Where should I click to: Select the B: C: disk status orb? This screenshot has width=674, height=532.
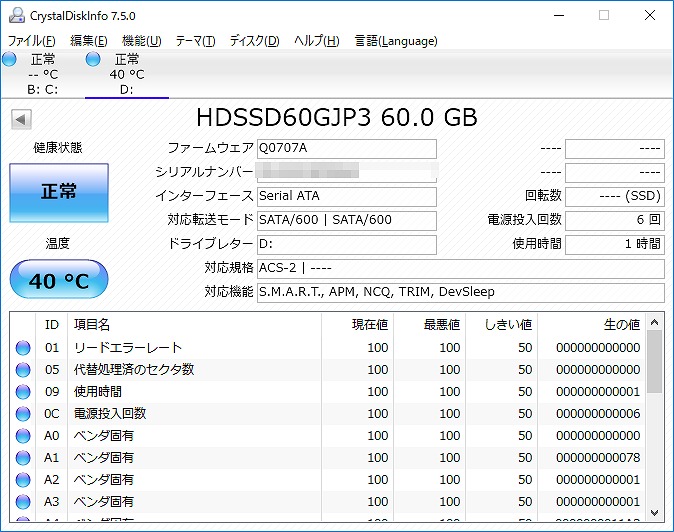click(x=10, y=60)
